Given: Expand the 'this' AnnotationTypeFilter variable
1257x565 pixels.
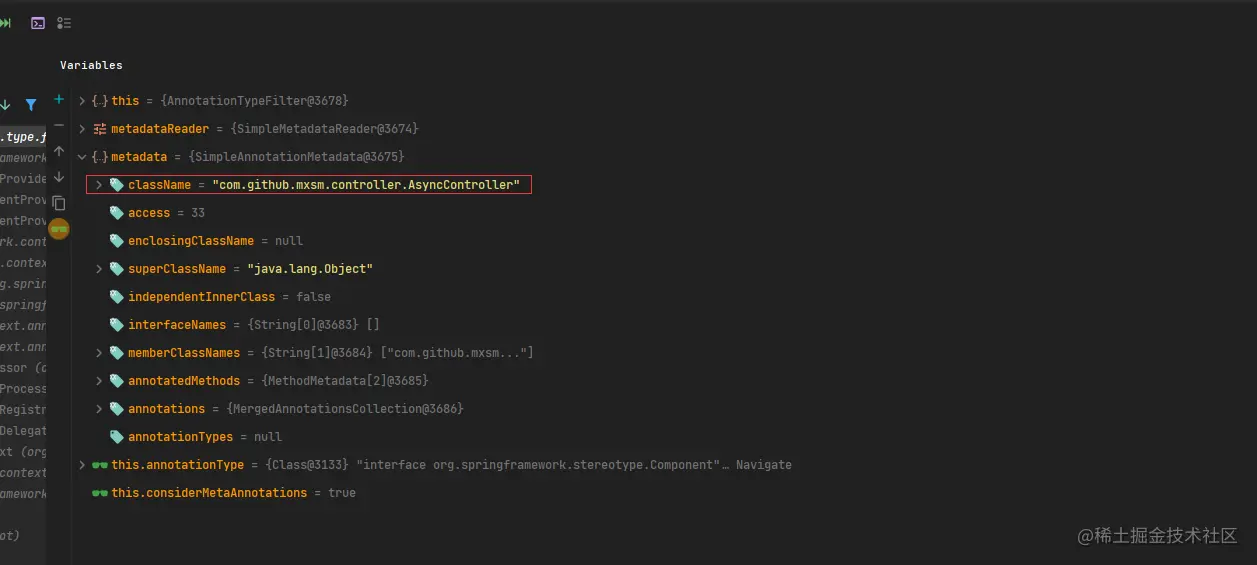Looking at the screenshot, I should 82,101.
